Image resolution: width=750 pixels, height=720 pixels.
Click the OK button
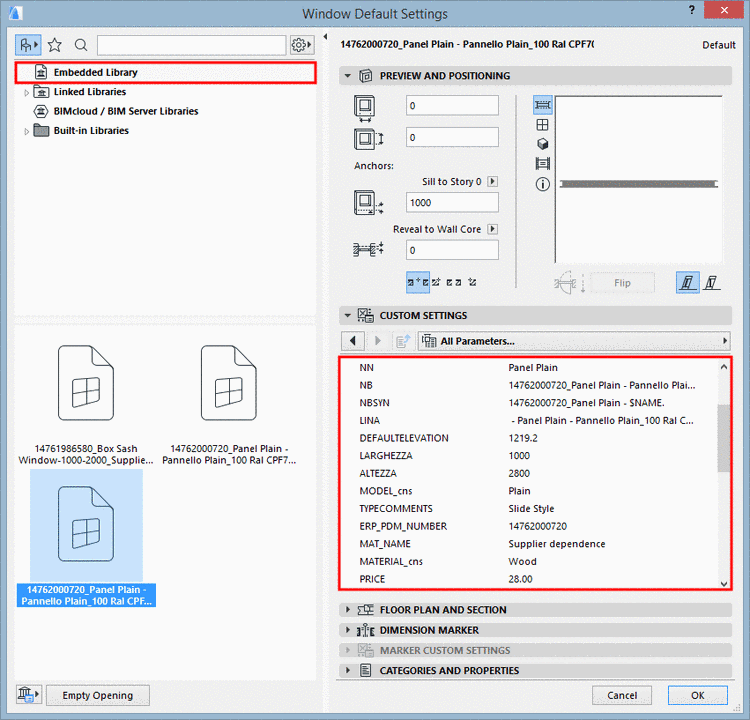697,695
